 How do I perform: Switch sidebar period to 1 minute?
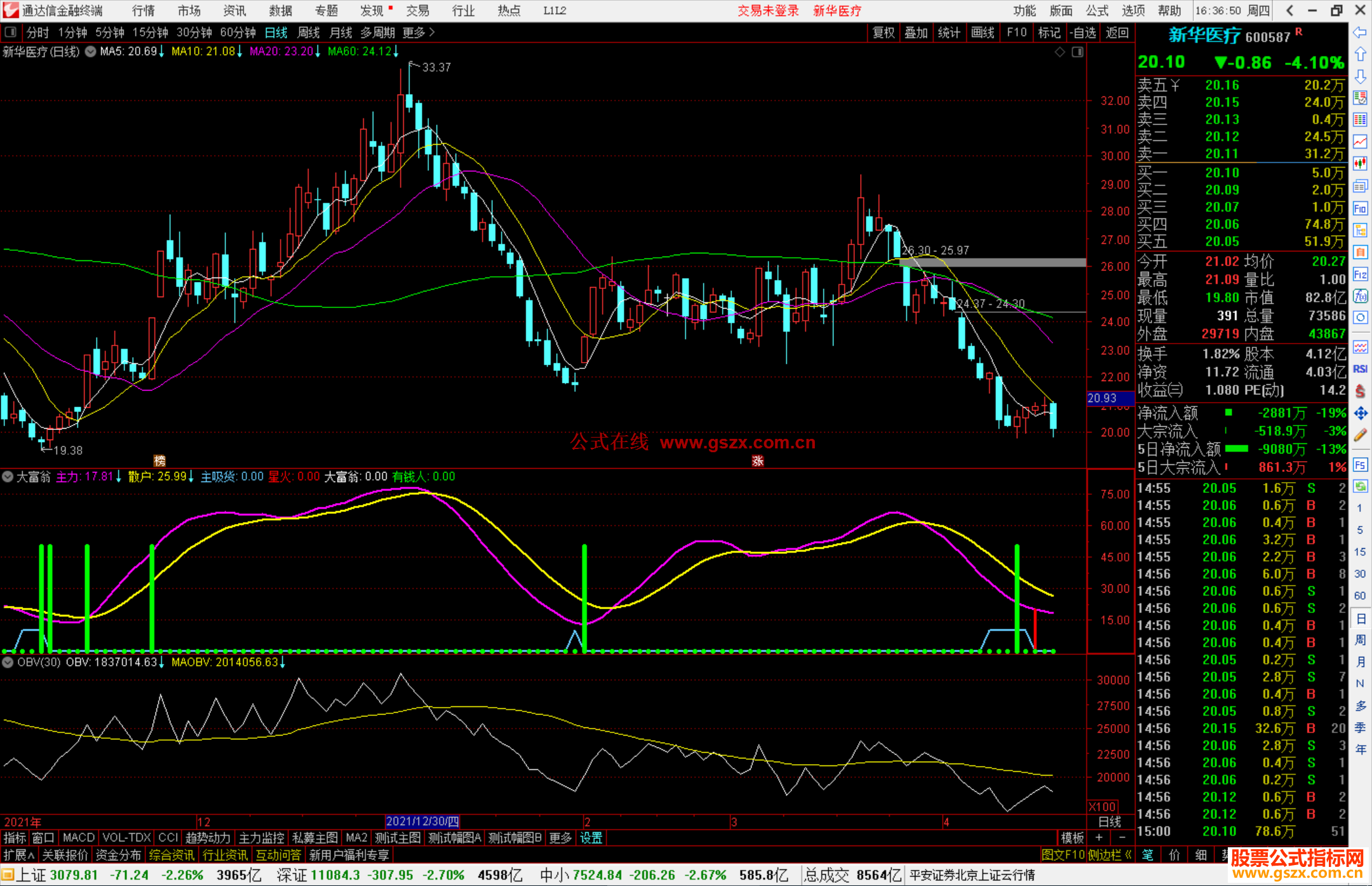pos(1359,508)
